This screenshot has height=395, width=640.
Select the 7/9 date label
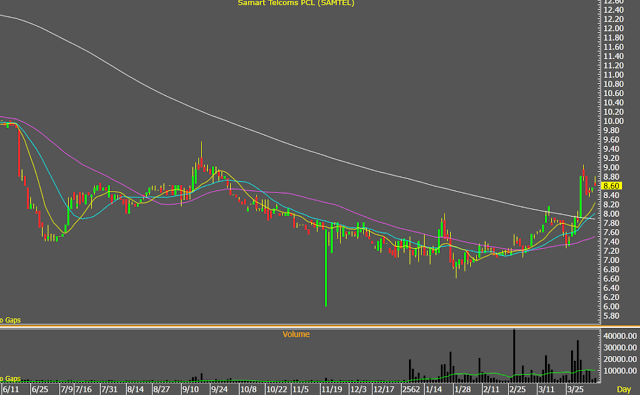[67, 389]
